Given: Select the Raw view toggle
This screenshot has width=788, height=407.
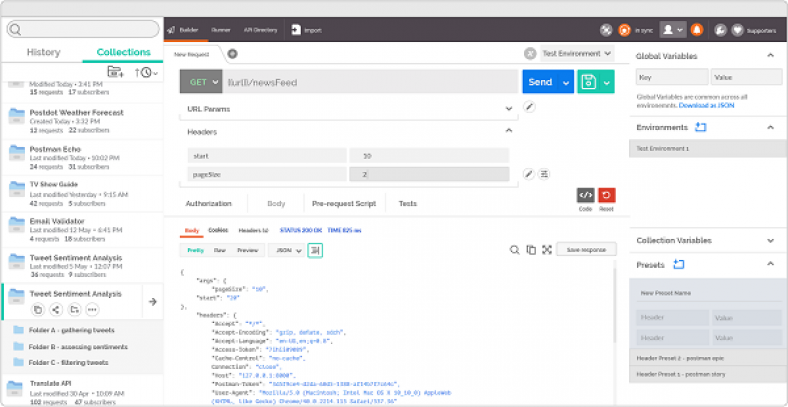Looking at the screenshot, I should click(x=220, y=250).
